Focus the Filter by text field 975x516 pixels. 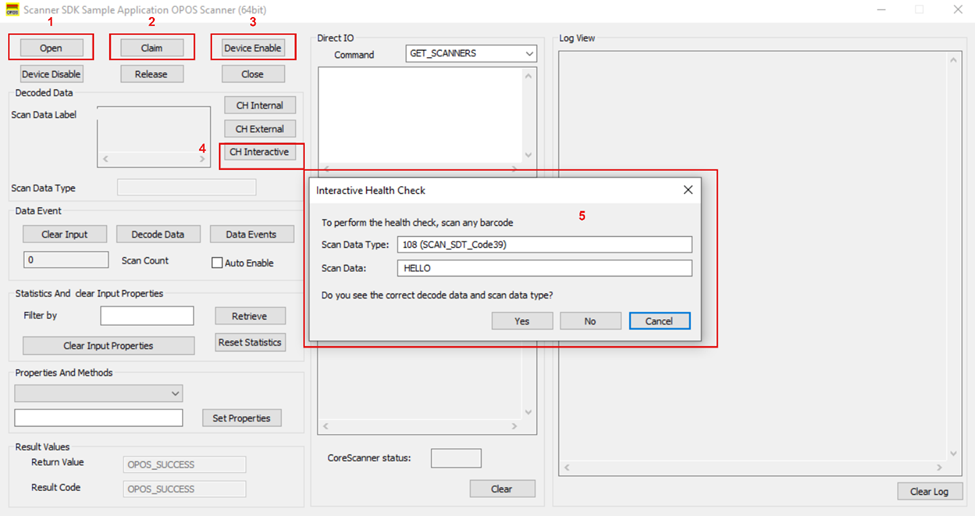pyautogui.click(x=147, y=316)
